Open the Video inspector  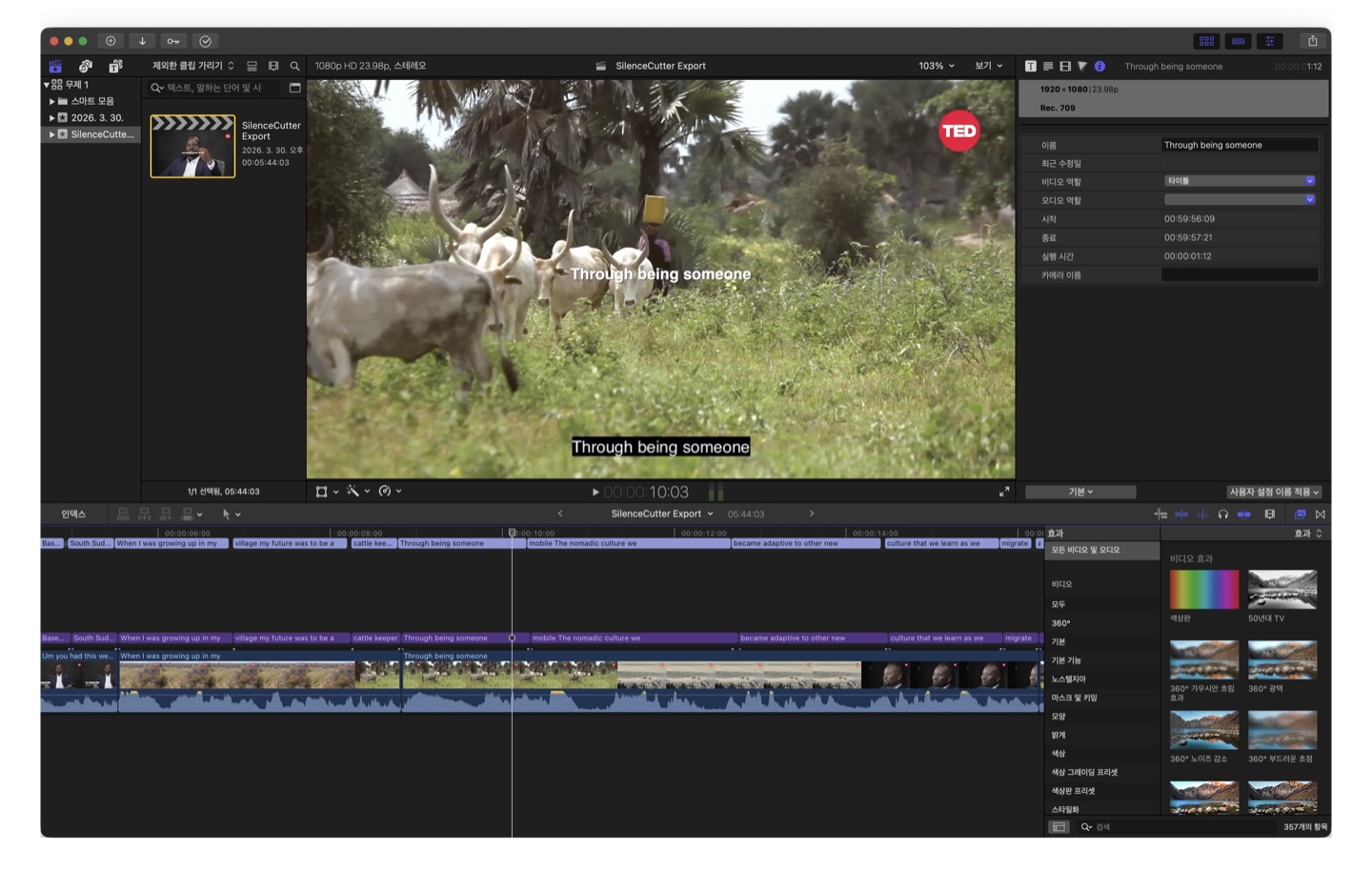pos(1064,66)
